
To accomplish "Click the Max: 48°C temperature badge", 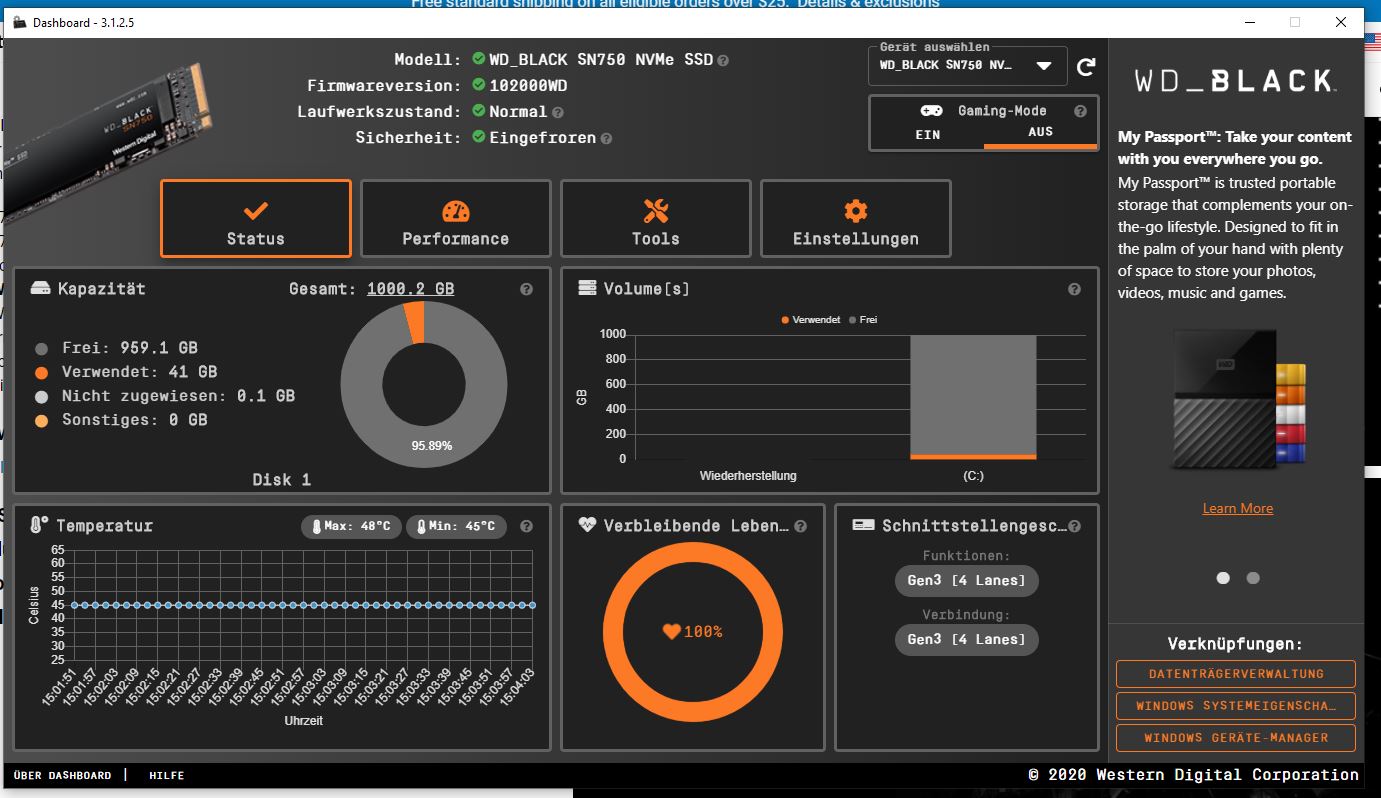I will (x=352, y=526).
